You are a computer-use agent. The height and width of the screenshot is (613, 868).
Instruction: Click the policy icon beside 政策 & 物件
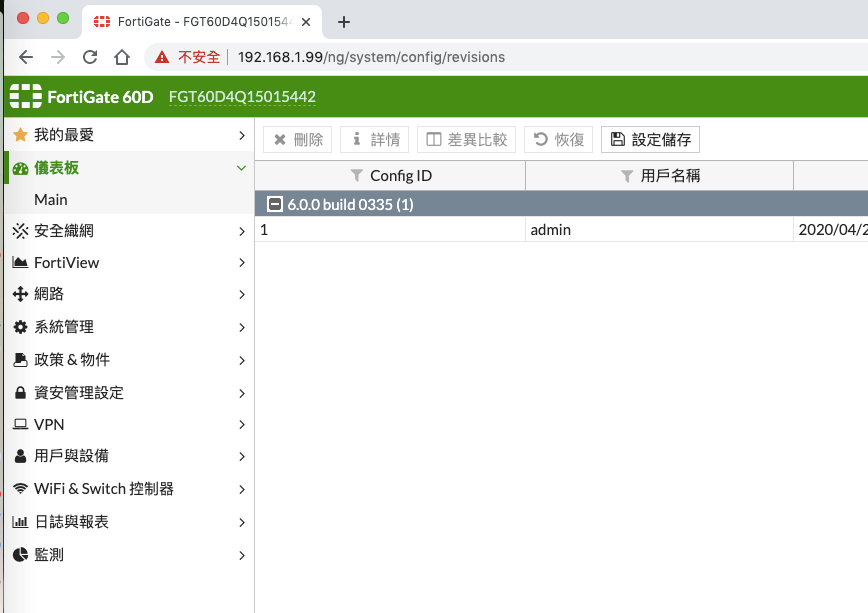click(x=20, y=360)
